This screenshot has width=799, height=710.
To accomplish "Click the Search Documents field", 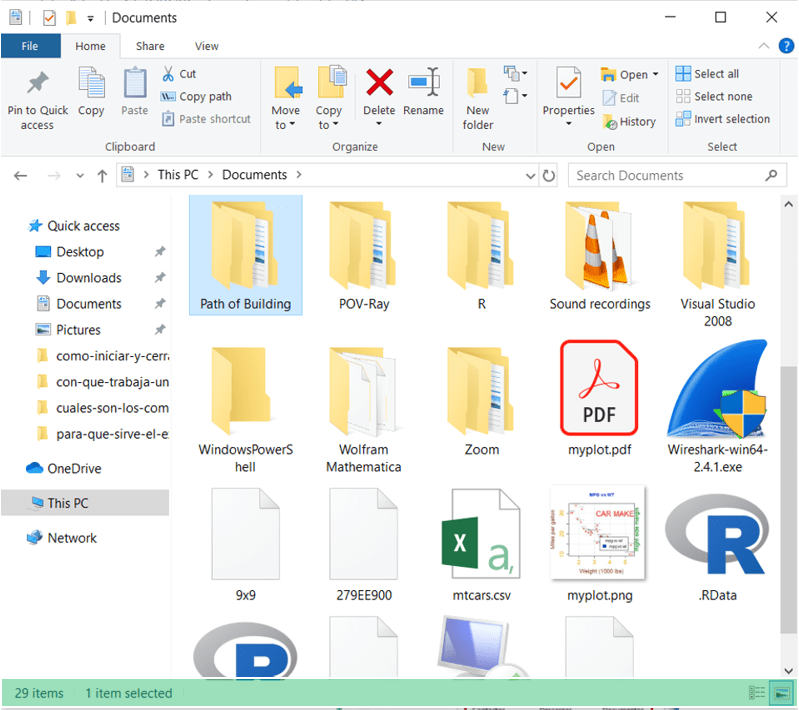I will tap(668, 176).
